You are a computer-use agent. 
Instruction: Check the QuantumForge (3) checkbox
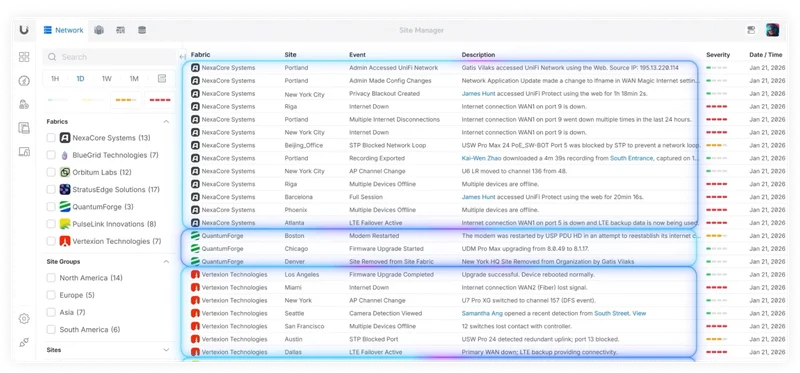(x=51, y=207)
